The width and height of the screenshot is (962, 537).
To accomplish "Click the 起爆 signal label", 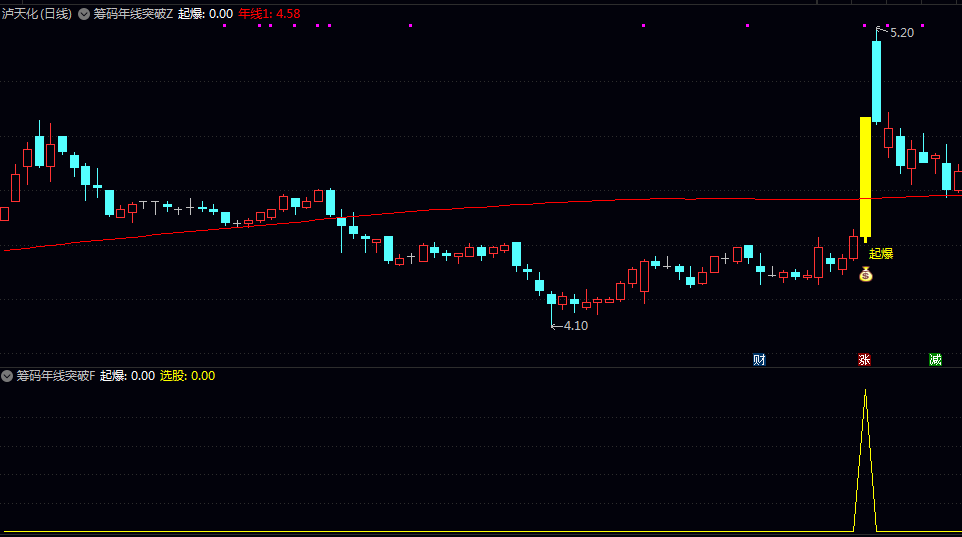I will (881, 253).
